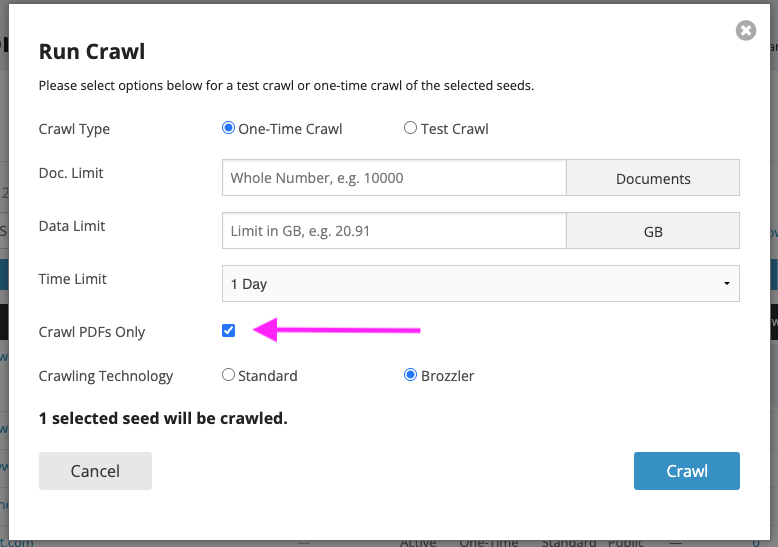
Task: Click the Run Crawl heading
Action: coord(92,52)
